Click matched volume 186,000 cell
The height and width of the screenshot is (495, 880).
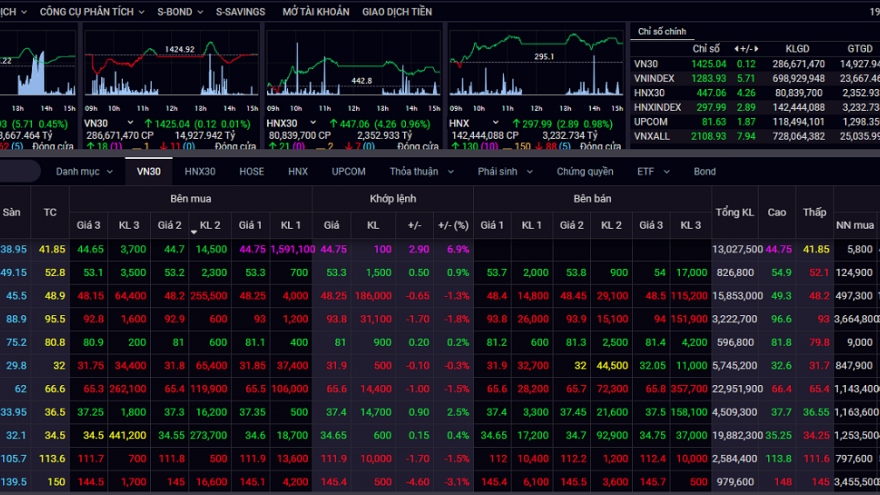click(x=373, y=296)
